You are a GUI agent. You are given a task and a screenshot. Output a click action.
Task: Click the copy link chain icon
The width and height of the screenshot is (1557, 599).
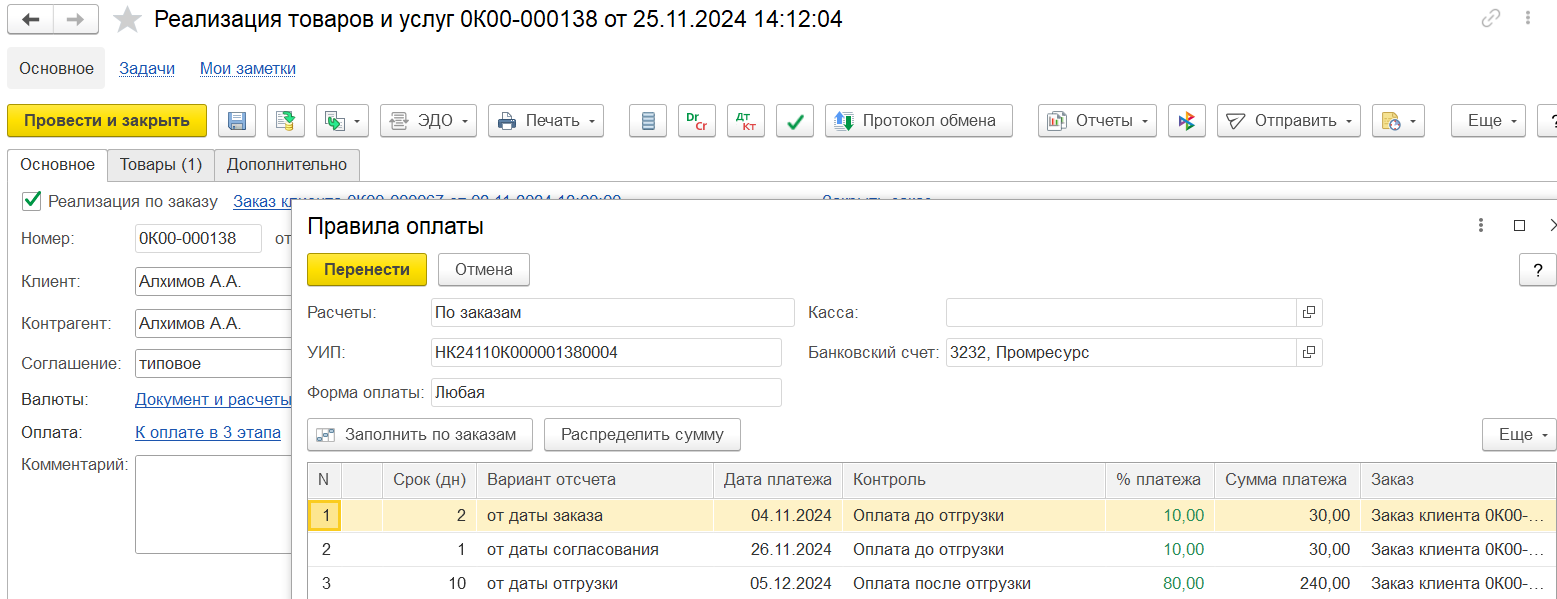click(1492, 19)
